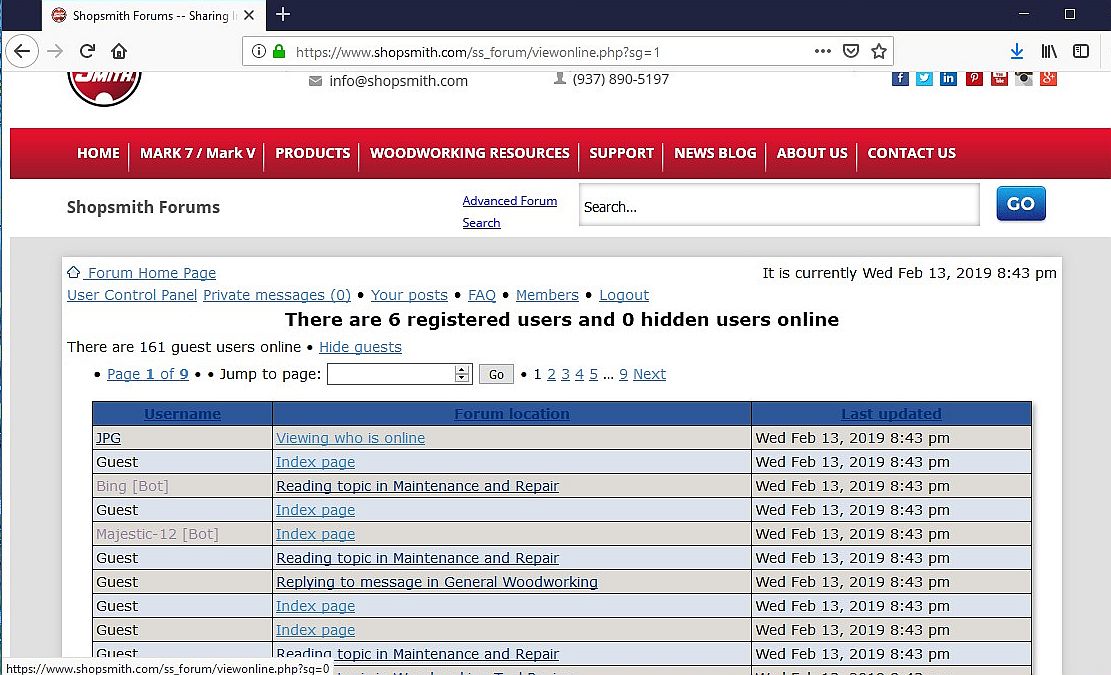Sort by Forum location column header

512,414
